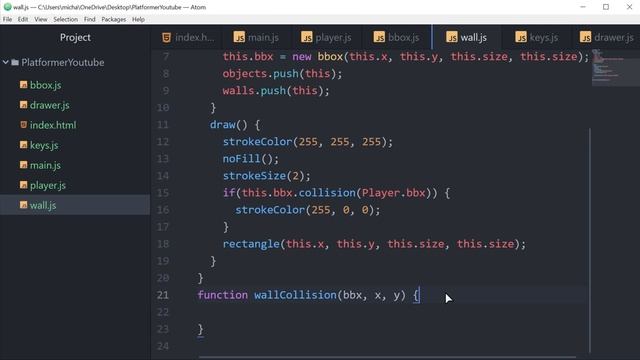640x360 pixels.
Task: Click the 'rectangle' call on line 18
Action: (251, 244)
